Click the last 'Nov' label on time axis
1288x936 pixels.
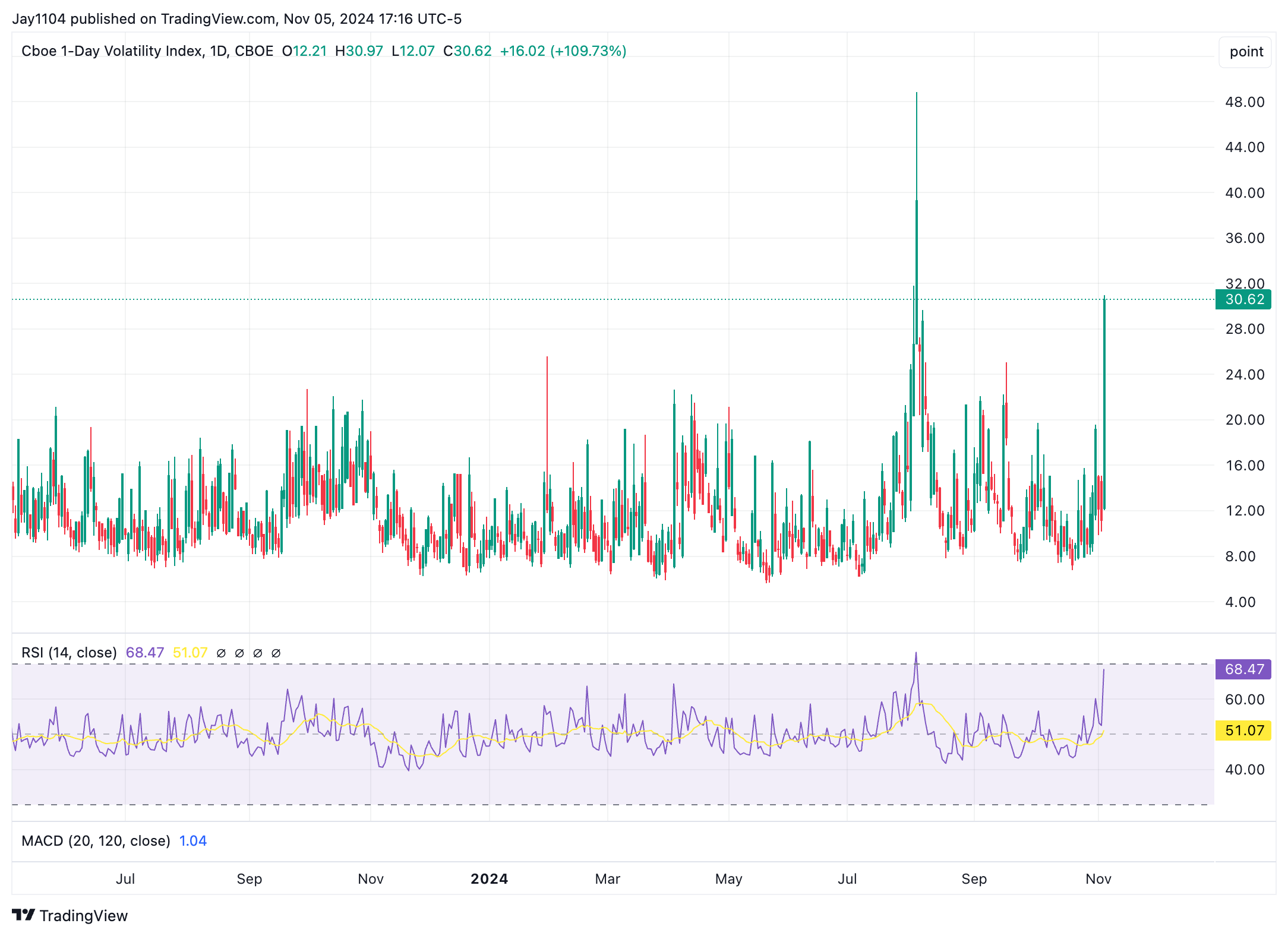[1098, 879]
